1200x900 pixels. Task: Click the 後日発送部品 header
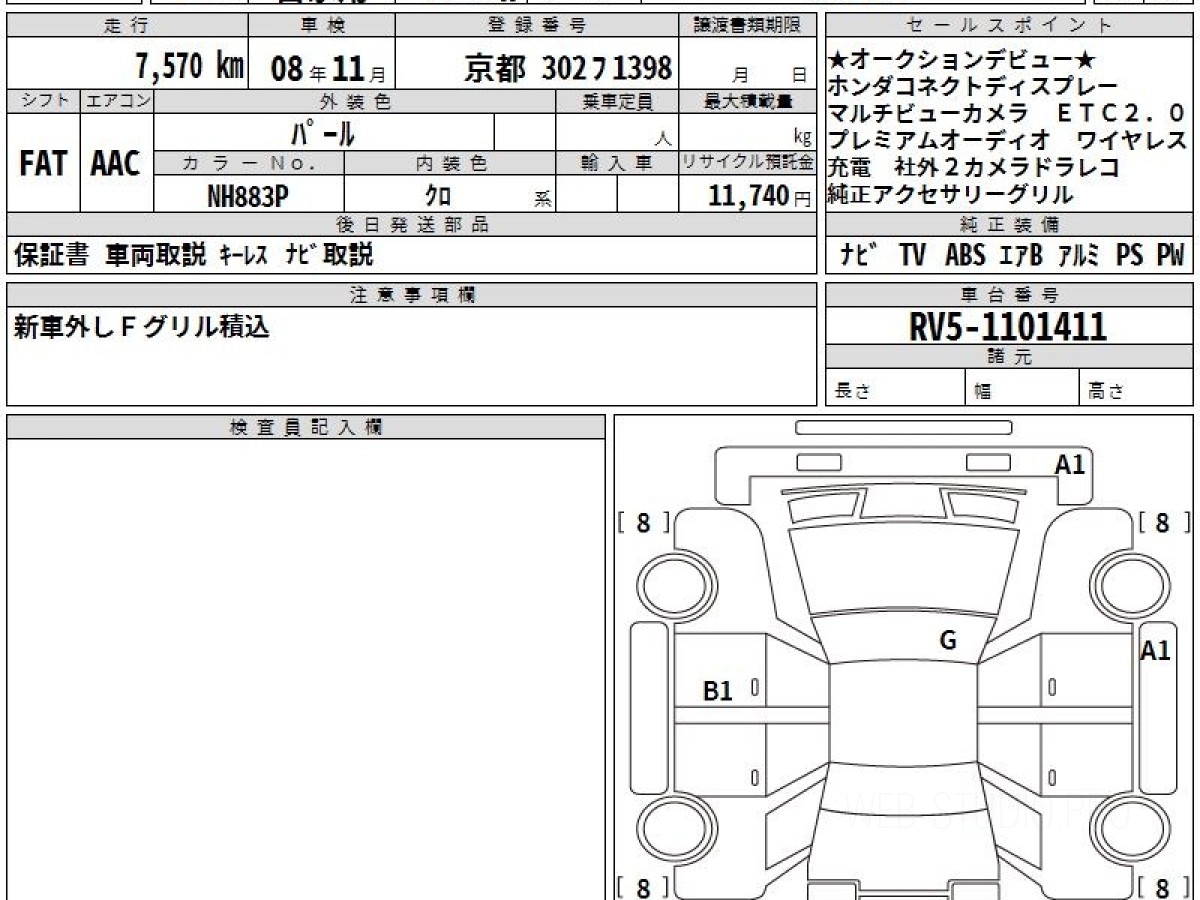point(412,225)
